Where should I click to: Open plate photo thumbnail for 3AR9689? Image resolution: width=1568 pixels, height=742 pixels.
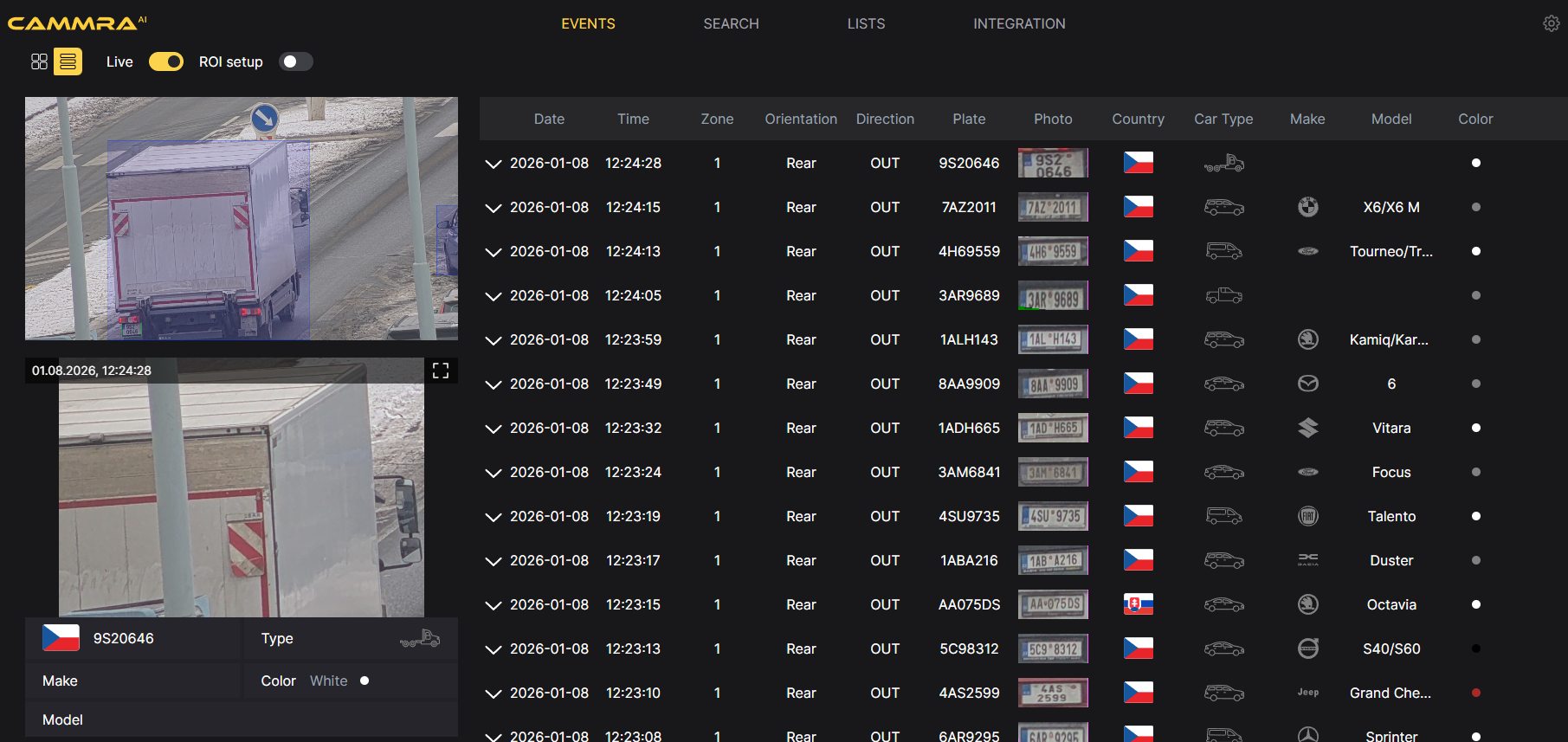[1053, 295]
